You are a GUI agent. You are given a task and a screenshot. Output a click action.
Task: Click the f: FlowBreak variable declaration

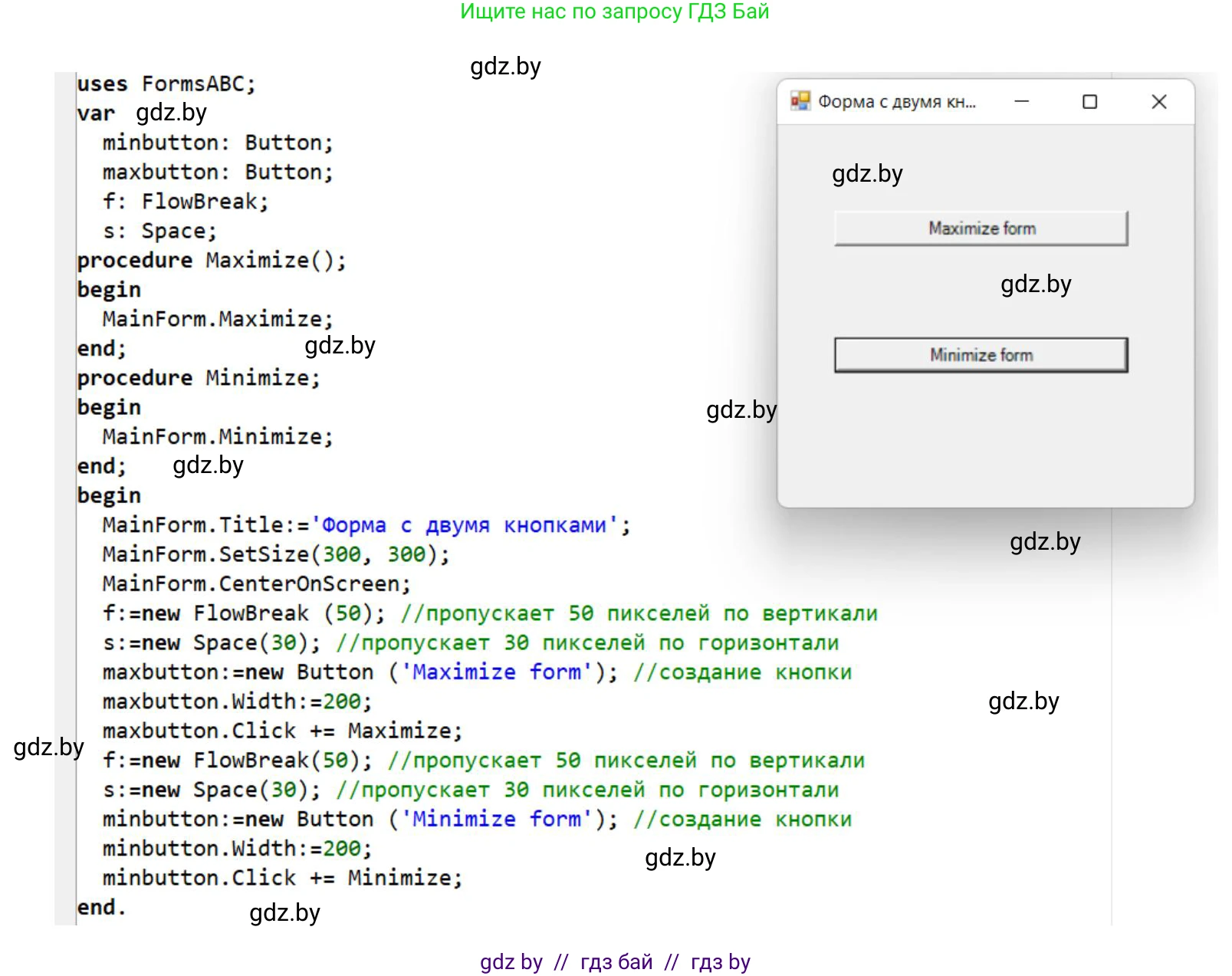pyautogui.click(x=186, y=201)
